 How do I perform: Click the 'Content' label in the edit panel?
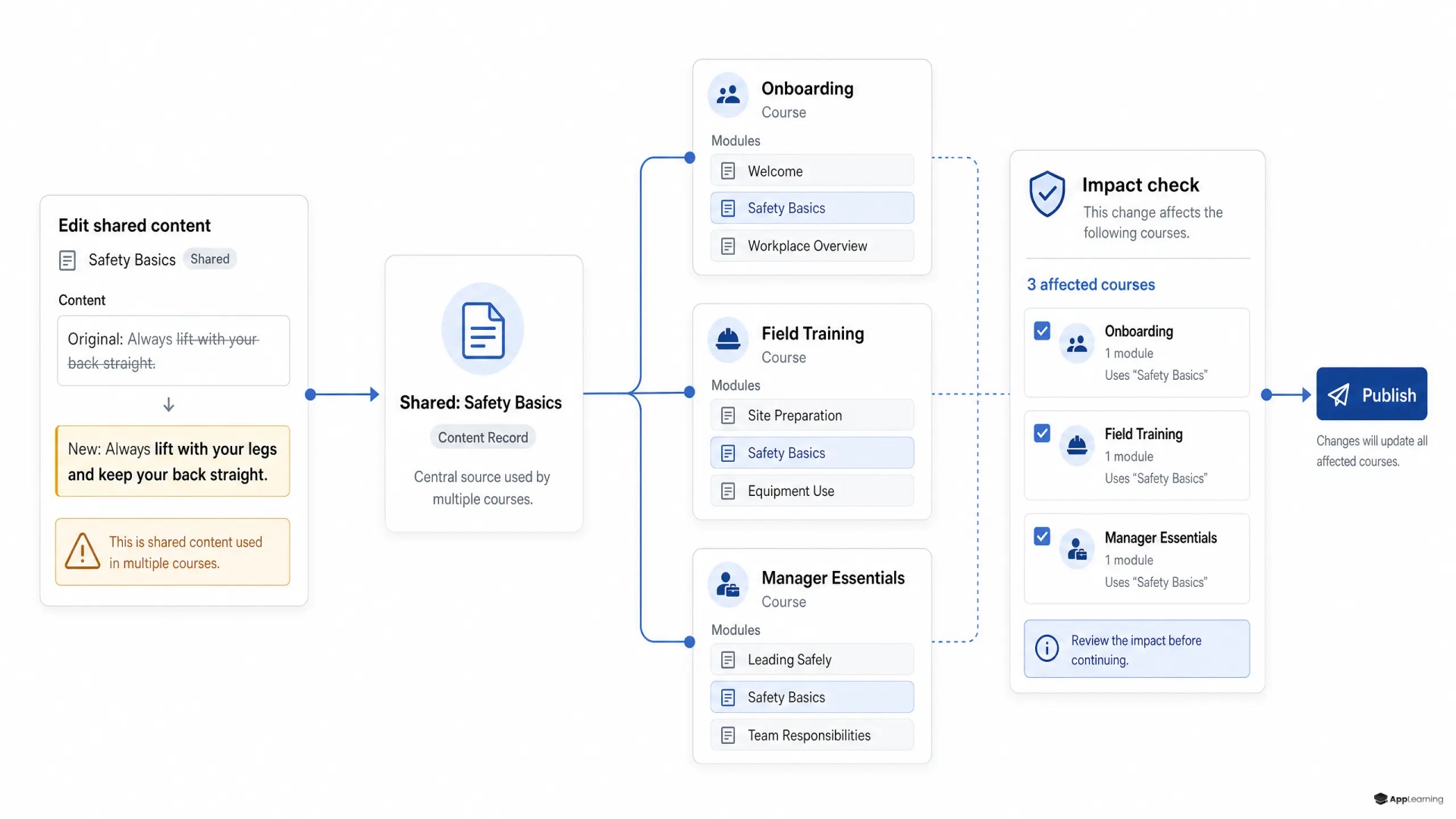click(x=82, y=300)
